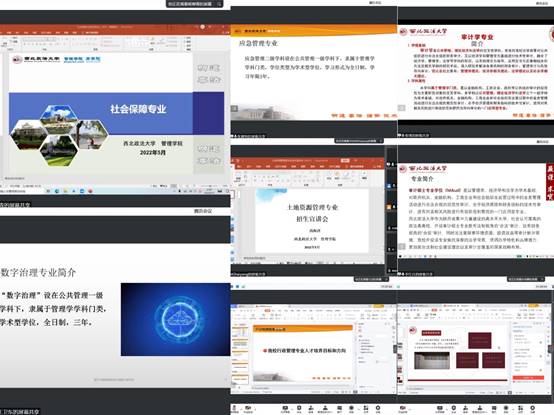Open the File tab in the land resources PowerPoint
The image size is (554, 415).
[239, 166]
